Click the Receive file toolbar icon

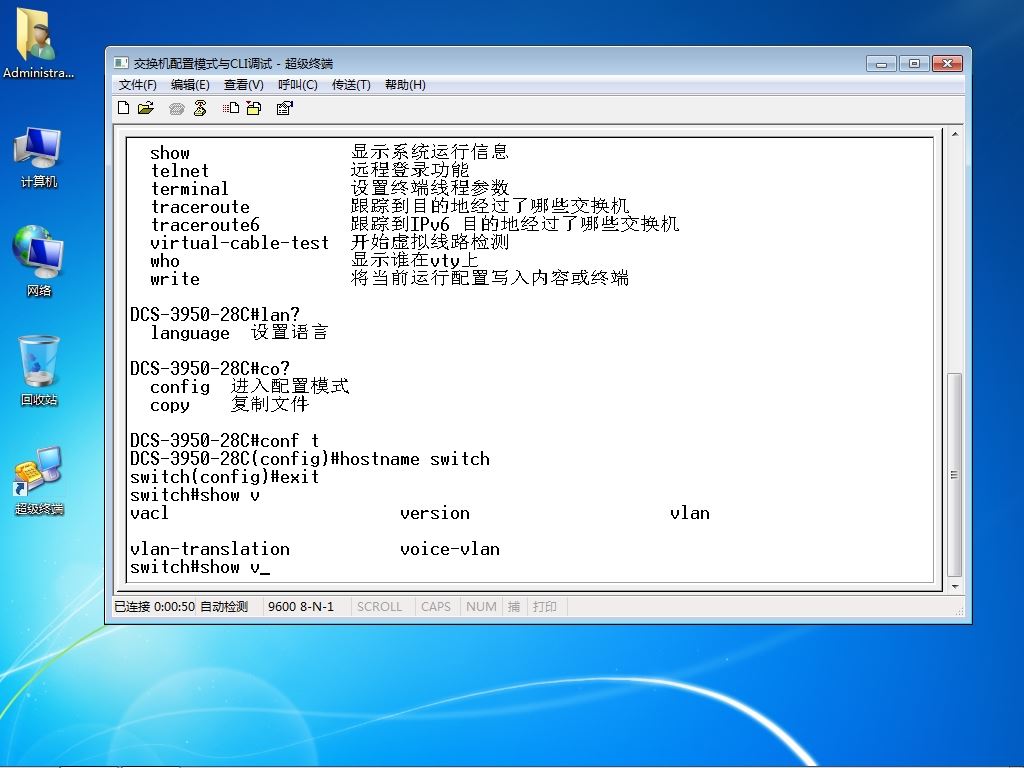(254, 108)
